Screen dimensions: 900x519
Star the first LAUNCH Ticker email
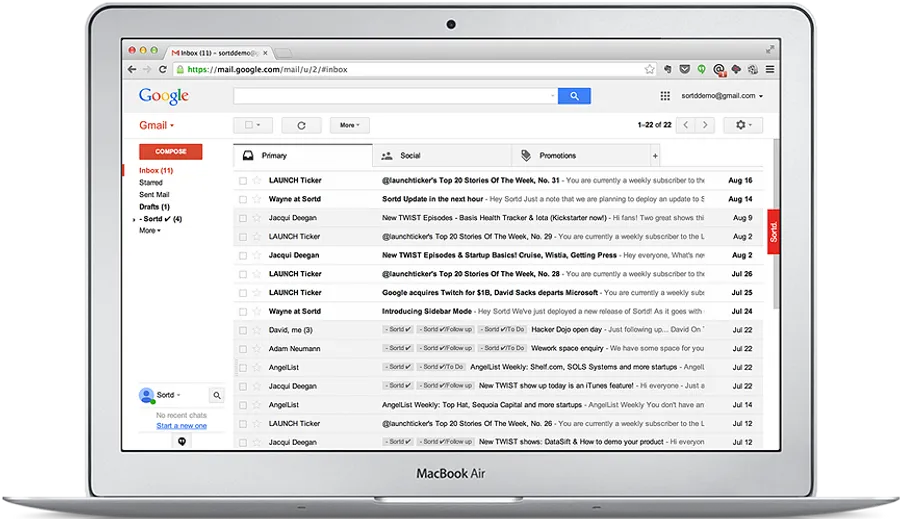pos(257,180)
